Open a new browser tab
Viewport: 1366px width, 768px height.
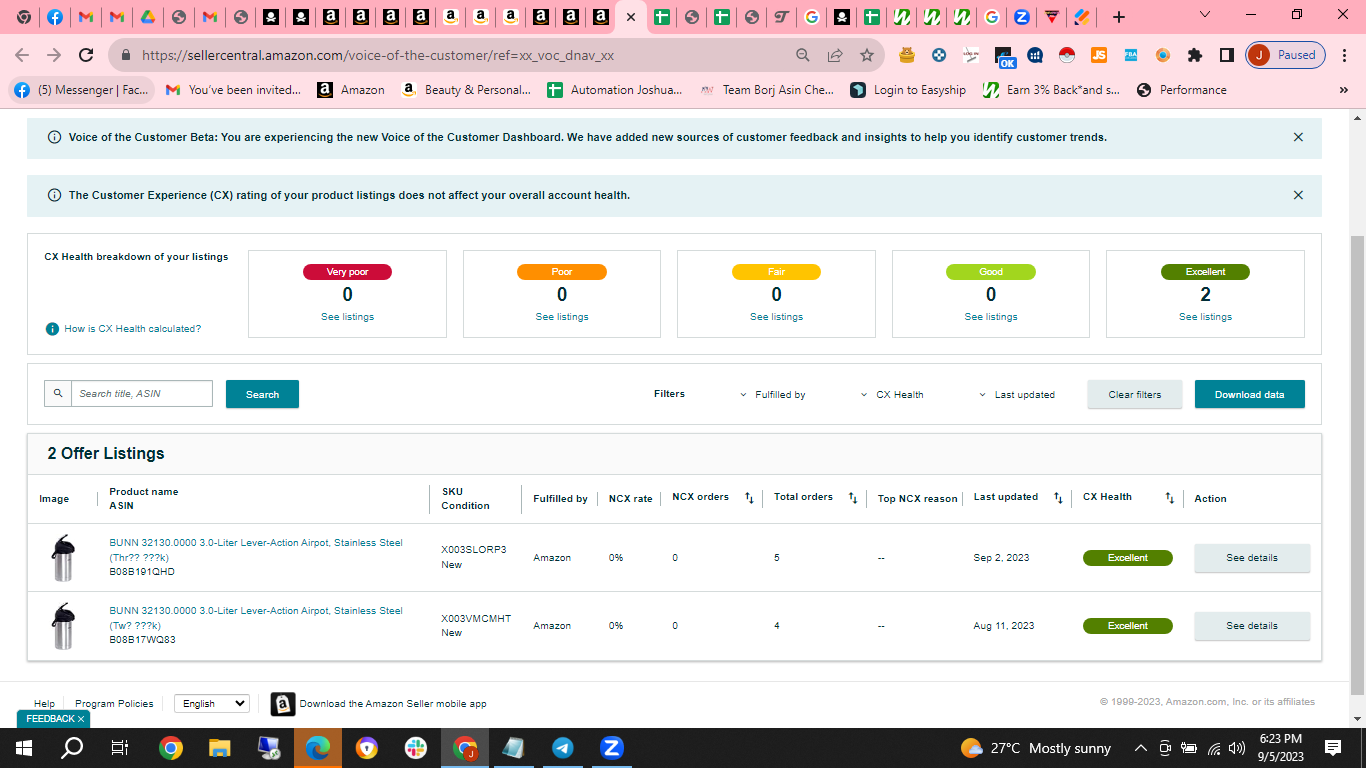point(1119,17)
